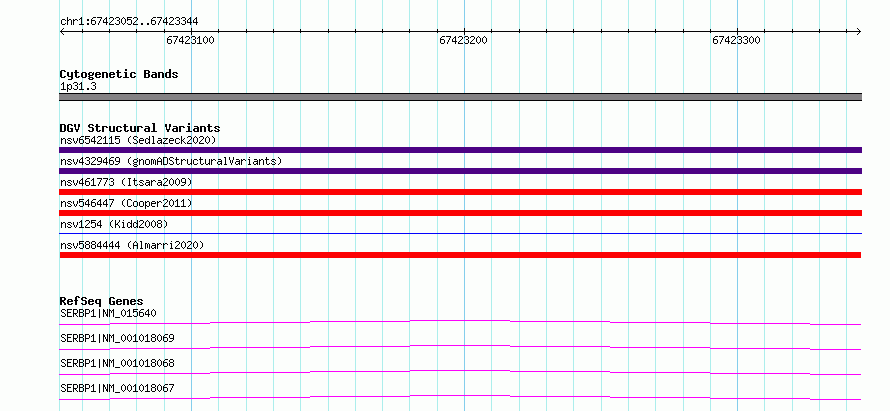Select the thin blue nsv1254 variant line
This screenshot has width=890, height=411.
click(460, 233)
